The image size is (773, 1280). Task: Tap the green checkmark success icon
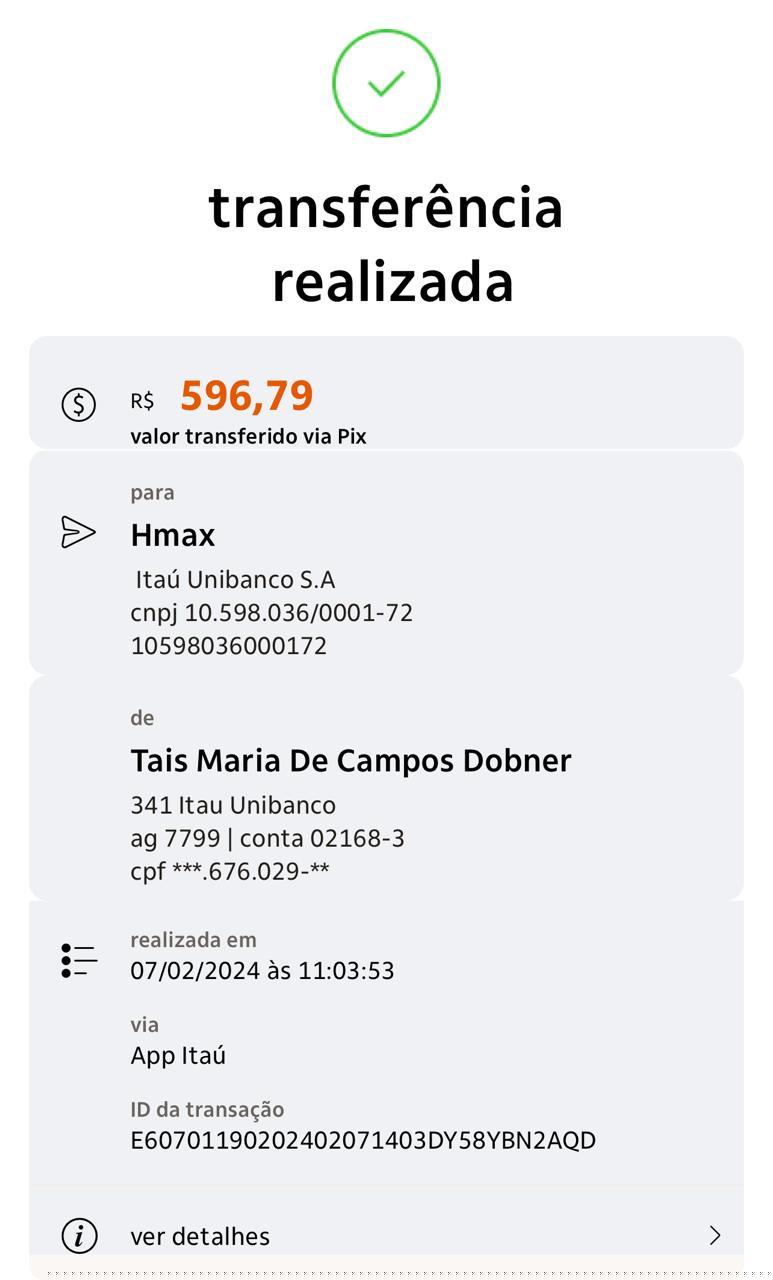click(x=386, y=83)
